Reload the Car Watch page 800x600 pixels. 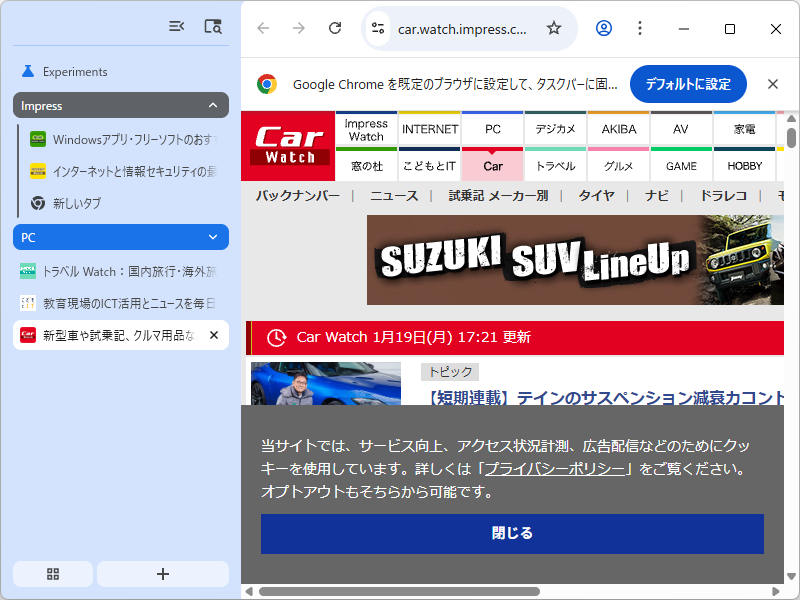pyautogui.click(x=335, y=29)
